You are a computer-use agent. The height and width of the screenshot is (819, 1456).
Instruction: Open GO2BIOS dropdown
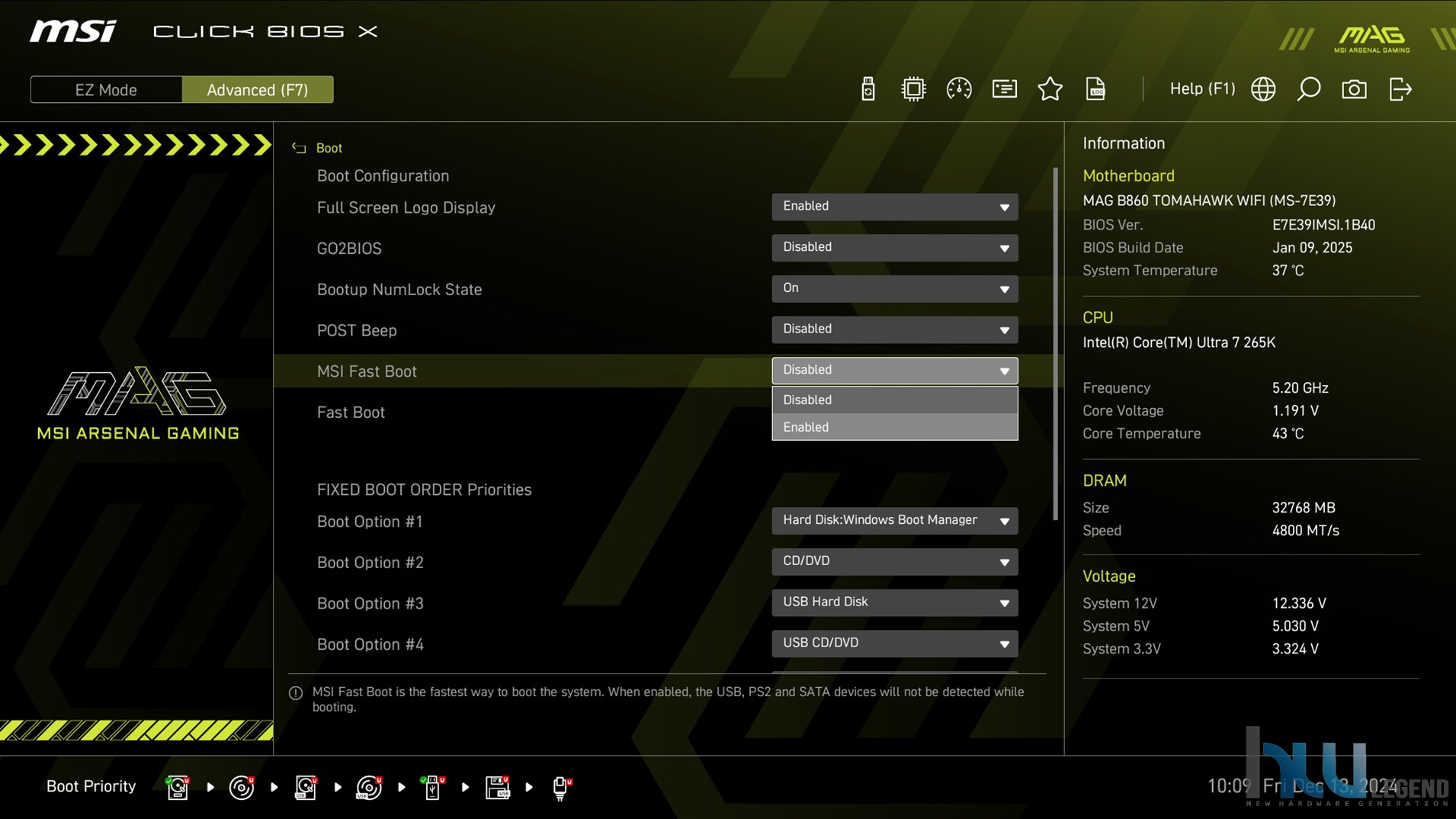pyautogui.click(x=895, y=248)
